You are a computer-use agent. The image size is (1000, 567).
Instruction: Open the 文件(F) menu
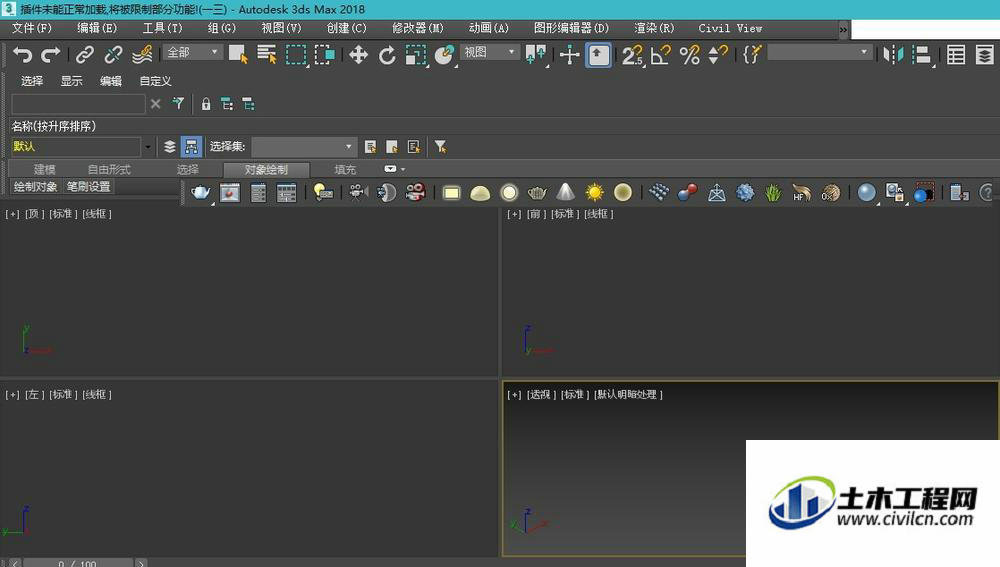coord(32,28)
